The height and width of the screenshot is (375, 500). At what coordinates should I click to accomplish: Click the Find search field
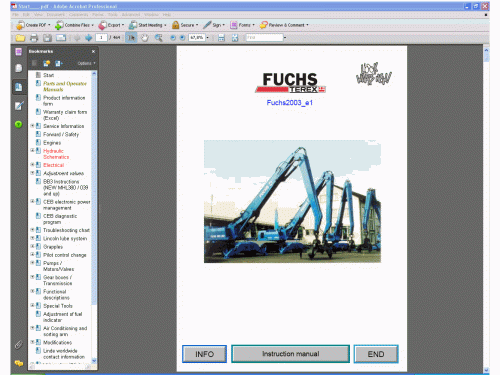[264, 38]
